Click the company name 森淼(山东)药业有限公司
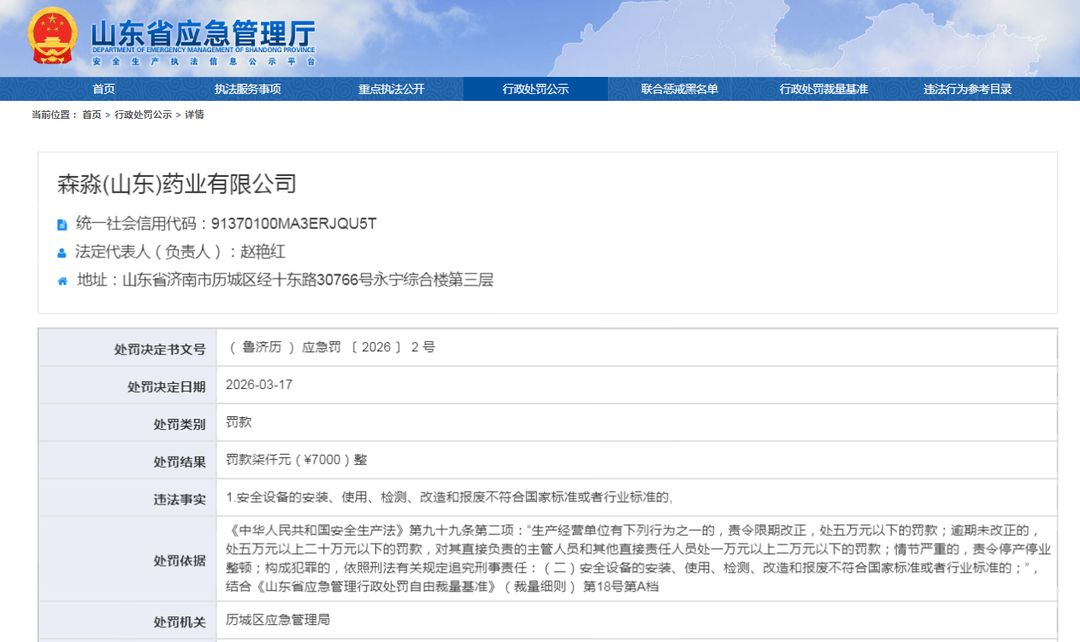Screen dimensions: 1080x642 click(x=177, y=184)
